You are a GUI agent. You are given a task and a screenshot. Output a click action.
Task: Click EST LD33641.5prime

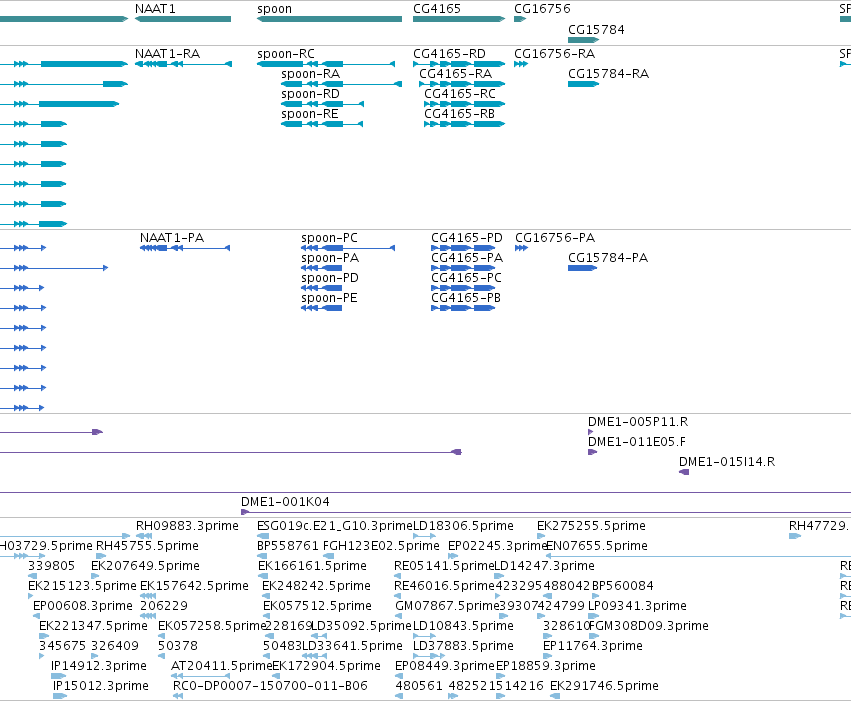tap(352, 647)
